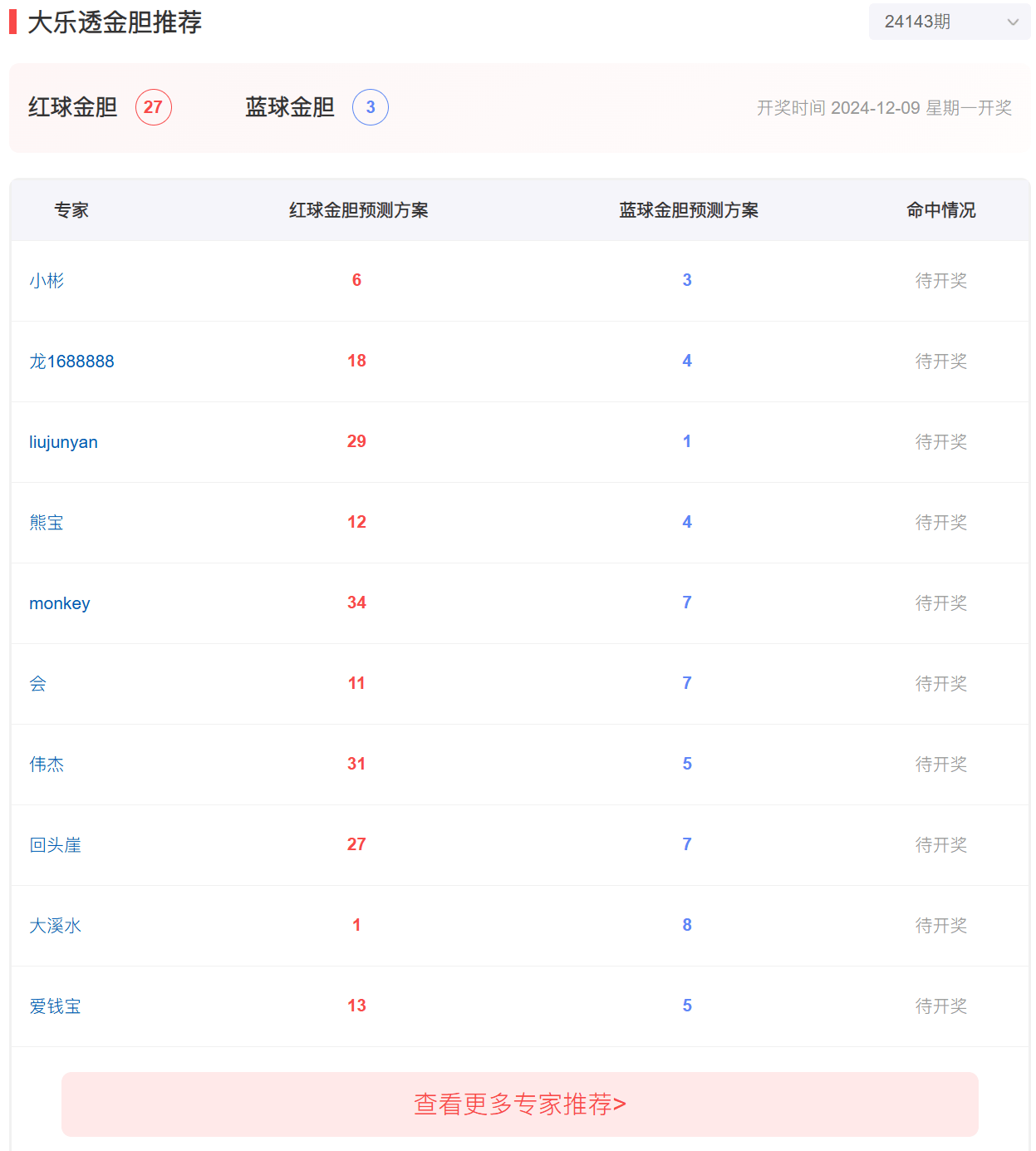Click the 蓝球金胆预测方案 column header

click(x=688, y=210)
